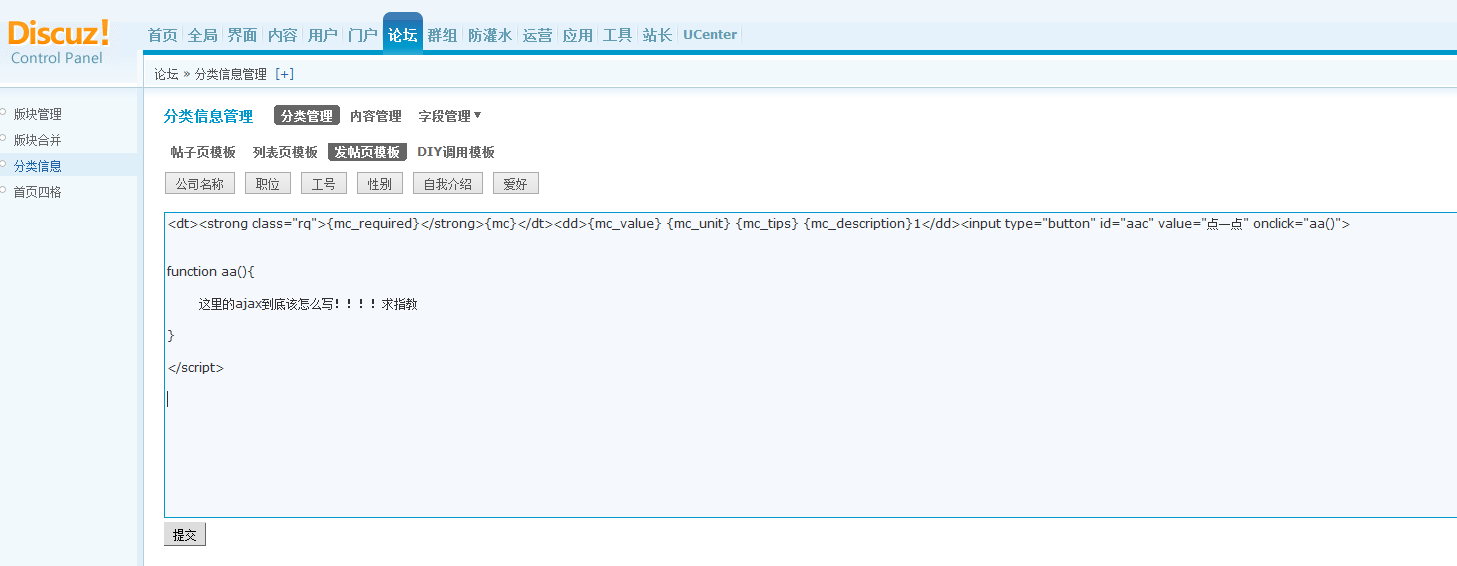Screen dimensions: 1457x566
Task: Open the 防灌水 top menu
Action: [490, 35]
